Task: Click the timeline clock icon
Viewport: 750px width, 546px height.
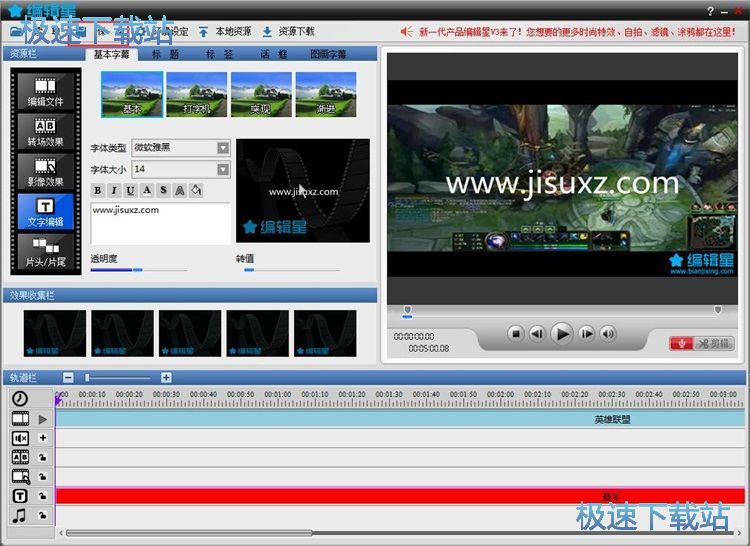Action: click(x=20, y=398)
